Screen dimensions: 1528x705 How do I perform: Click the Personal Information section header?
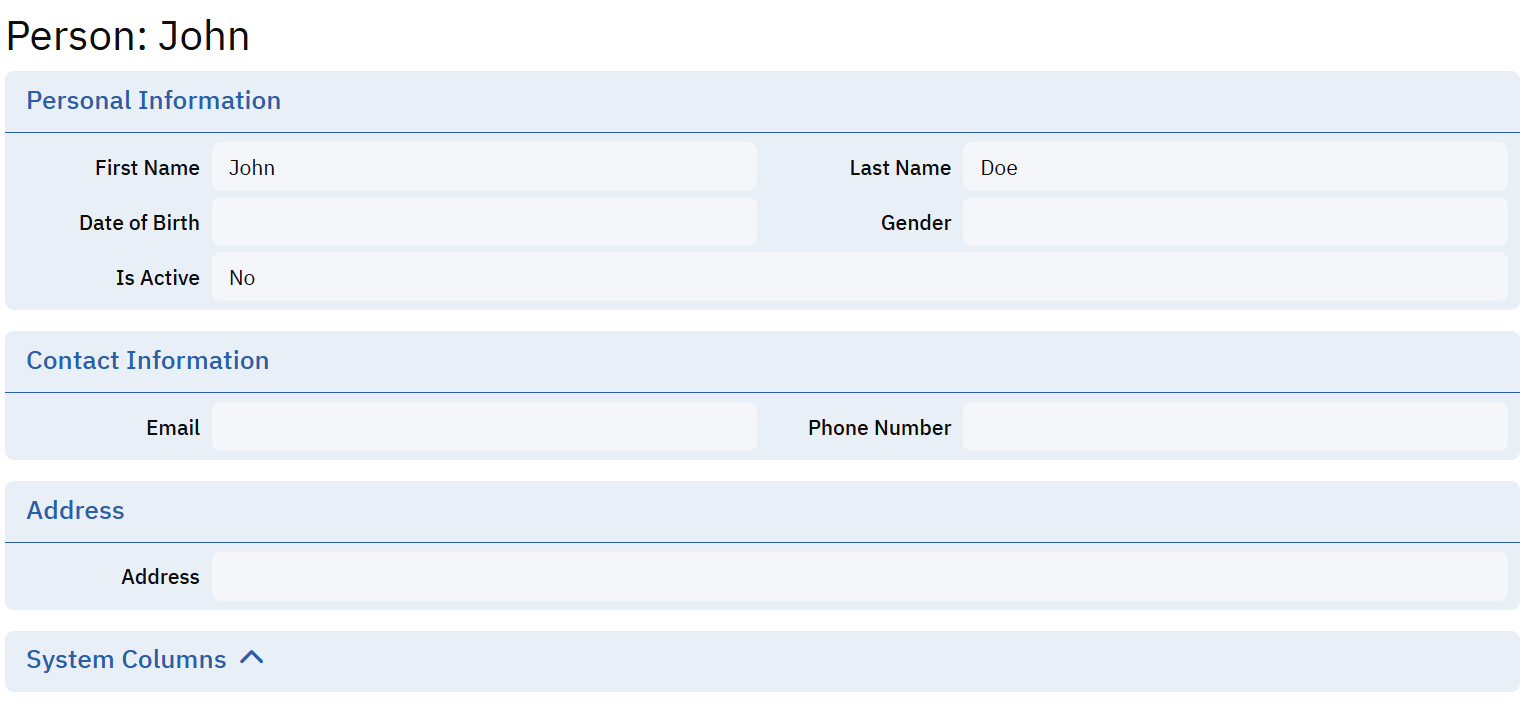click(153, 101)
